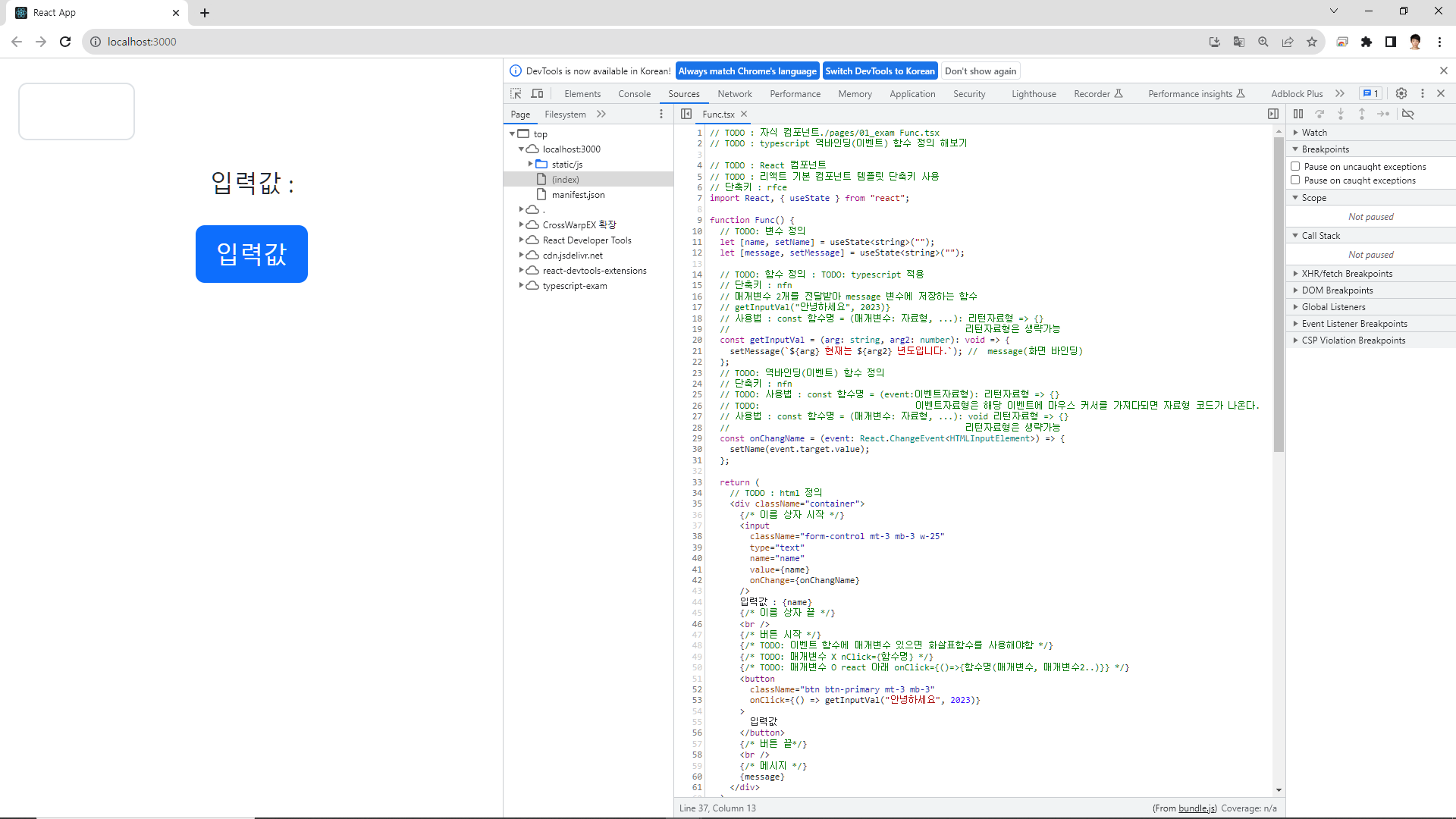Expand the XHR/fetch Breakpoints section
The width and height of the screenshot is (1456, 819).
click(1346, 274)
